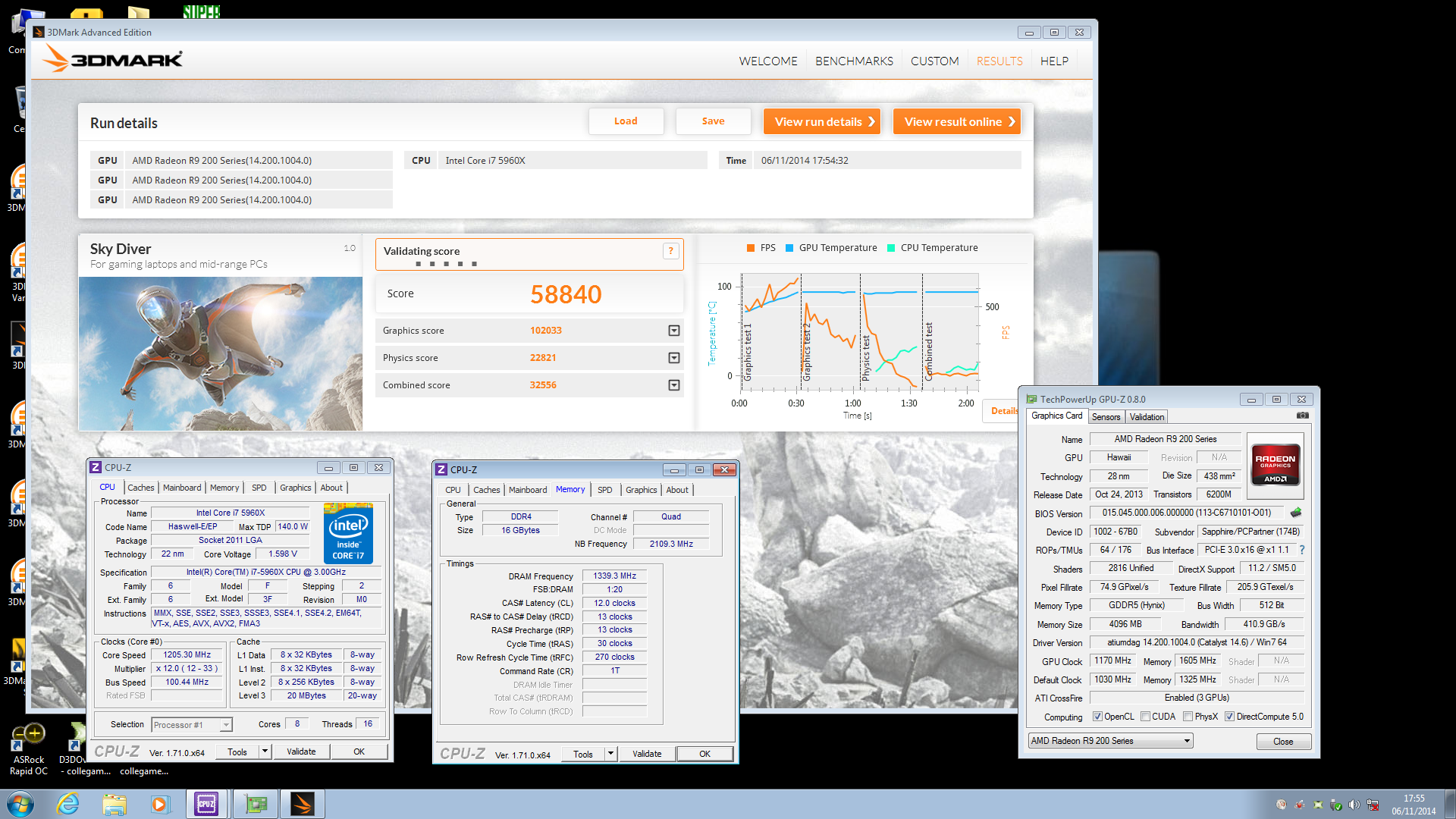Viewport: 1456px width, 819px height.
Task: Open Windows Media Player from taskbar
Action: click(160, 804)
